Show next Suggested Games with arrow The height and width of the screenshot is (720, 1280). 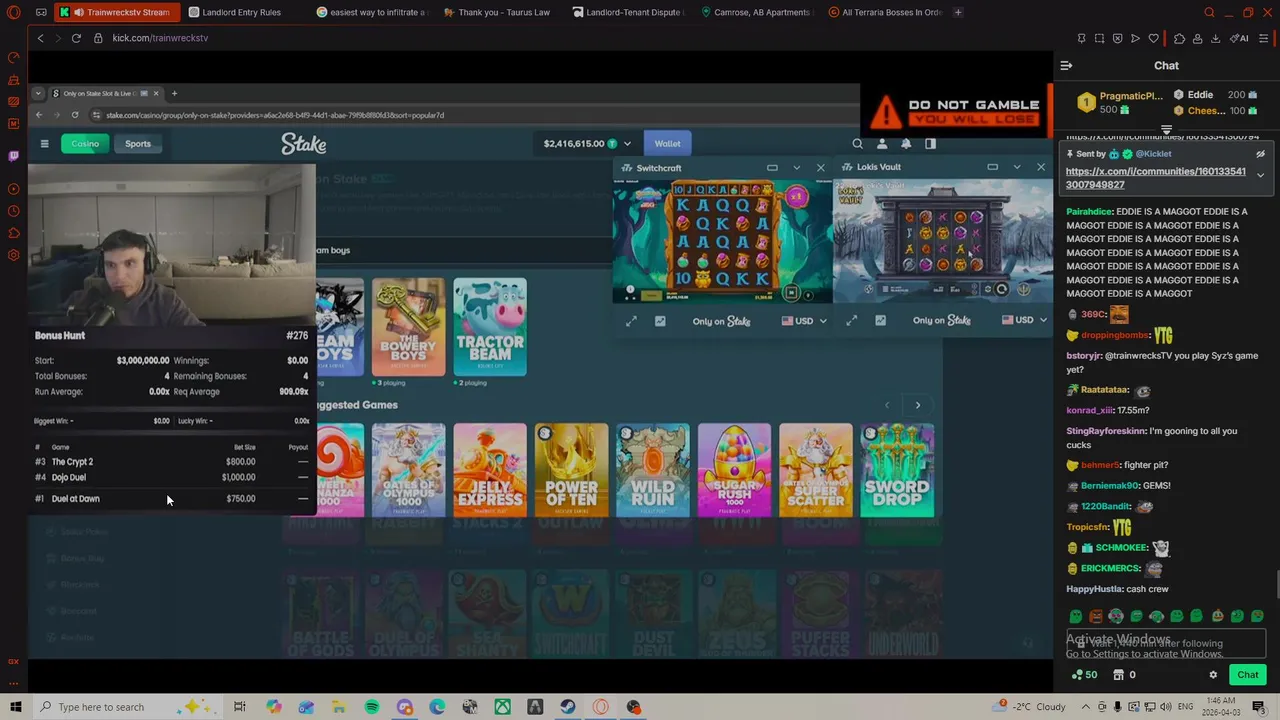tap(917, 405)
